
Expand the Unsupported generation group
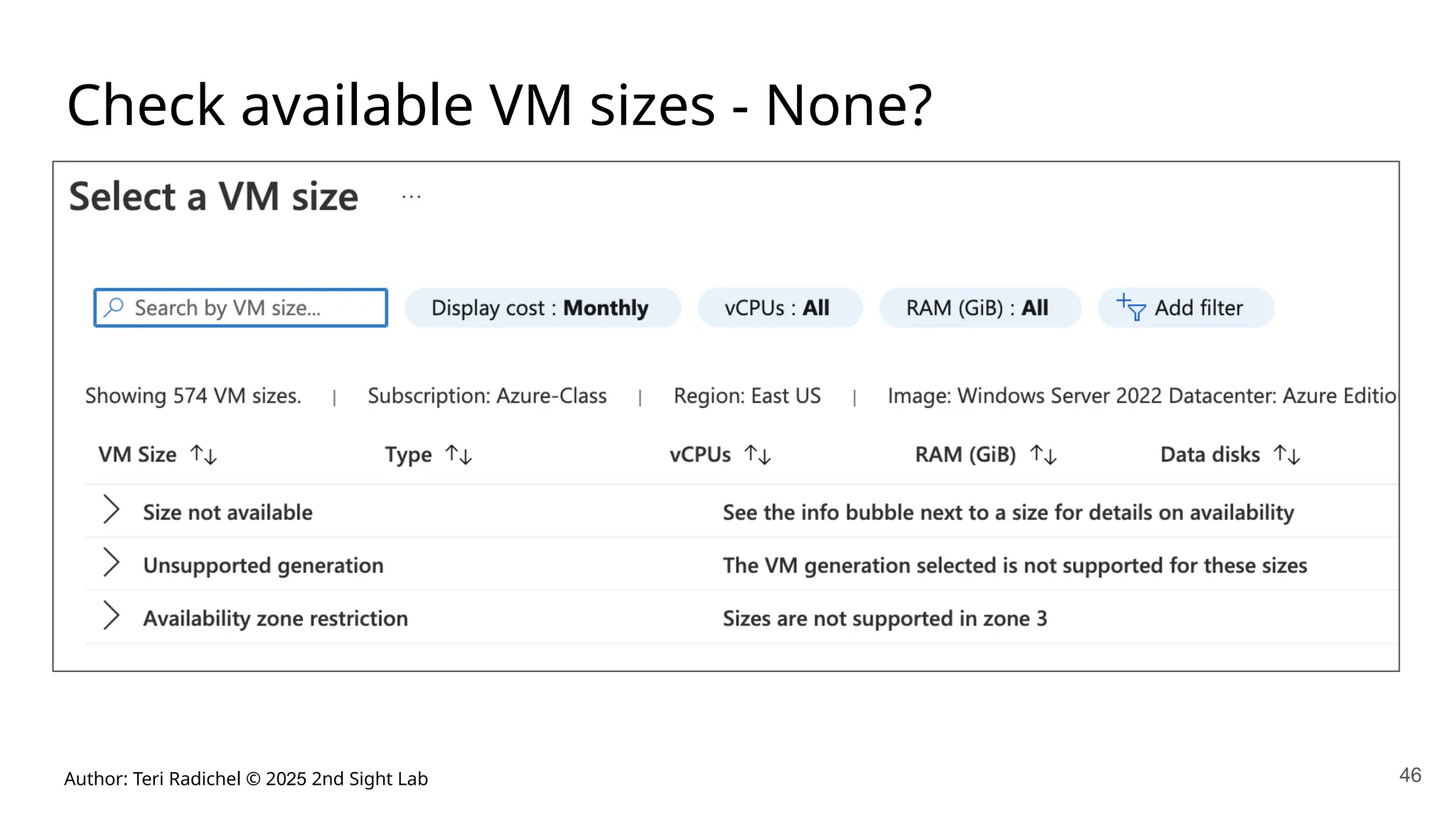(x=111, y=563)
